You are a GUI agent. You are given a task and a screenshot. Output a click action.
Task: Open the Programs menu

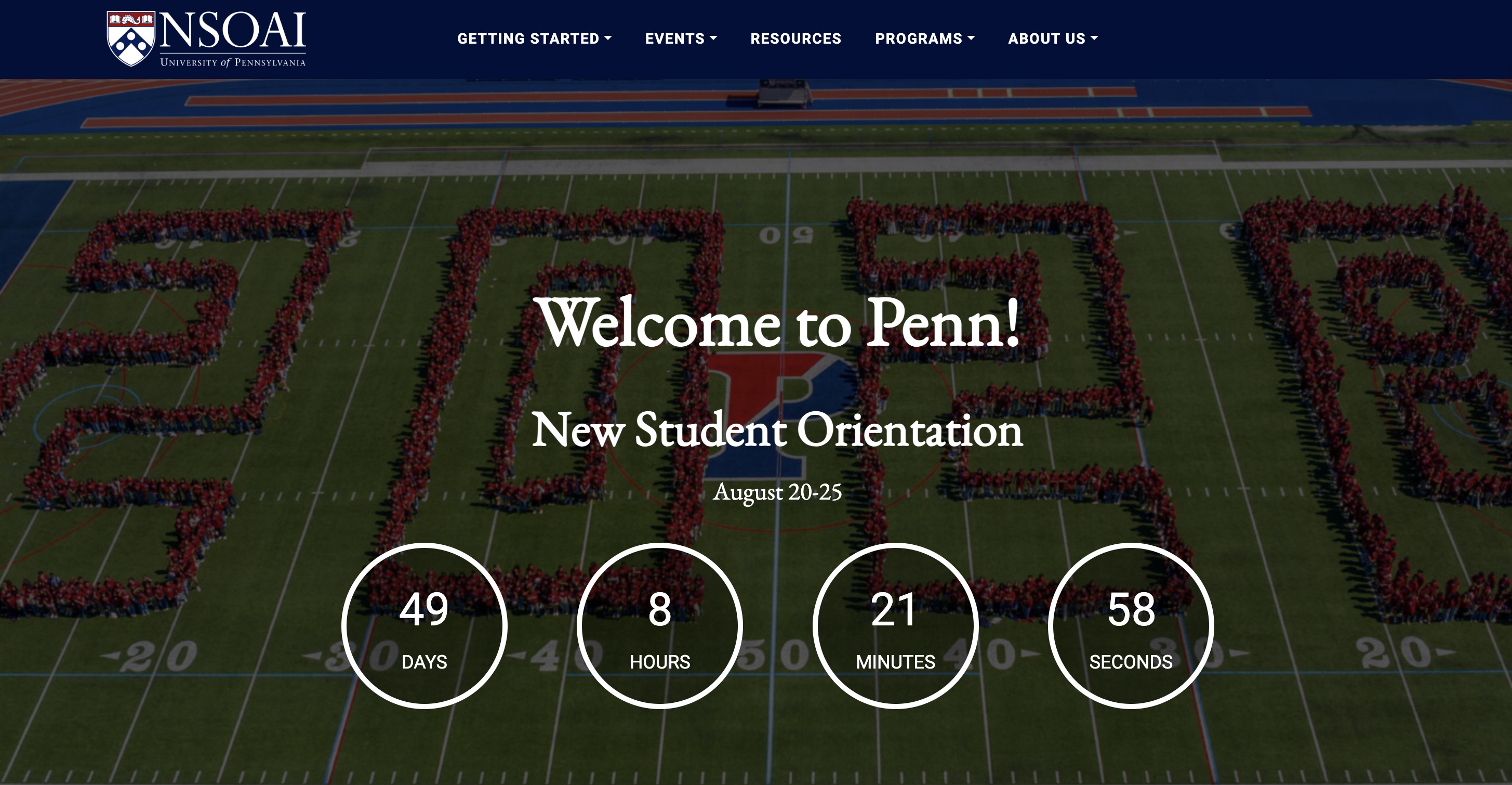pyautogui.click(x=925, y=39)
